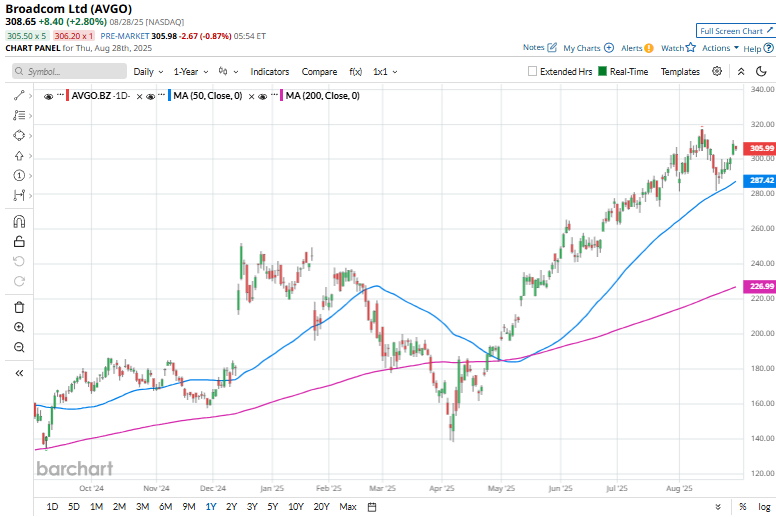Open the 1x1 grid layout dropdown
This screenshot has width=776, height=517.
(385, 72)
